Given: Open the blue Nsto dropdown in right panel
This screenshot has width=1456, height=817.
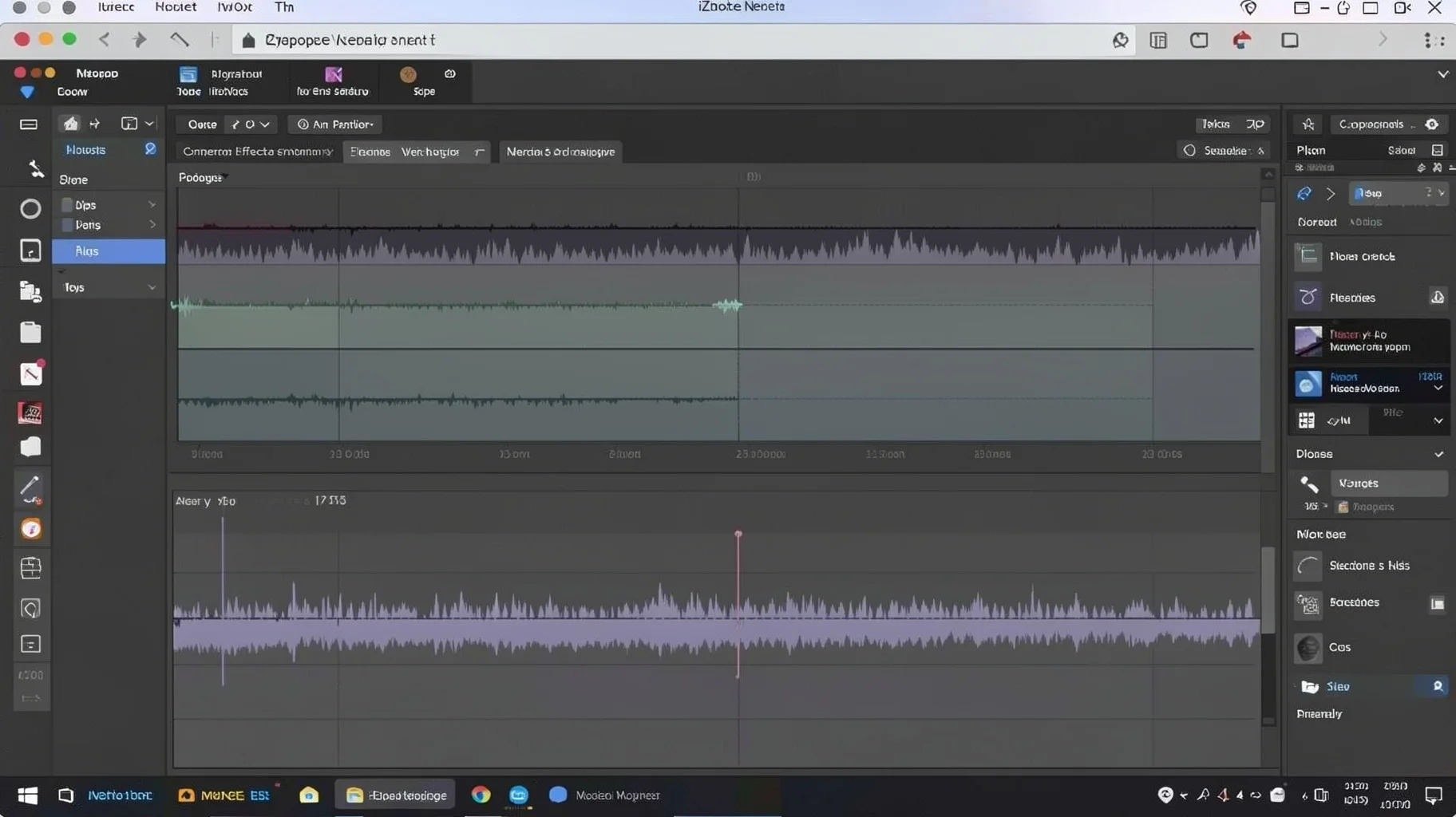Looking at the screenshot, I should pyautogui.click(x=1398, y=193).
